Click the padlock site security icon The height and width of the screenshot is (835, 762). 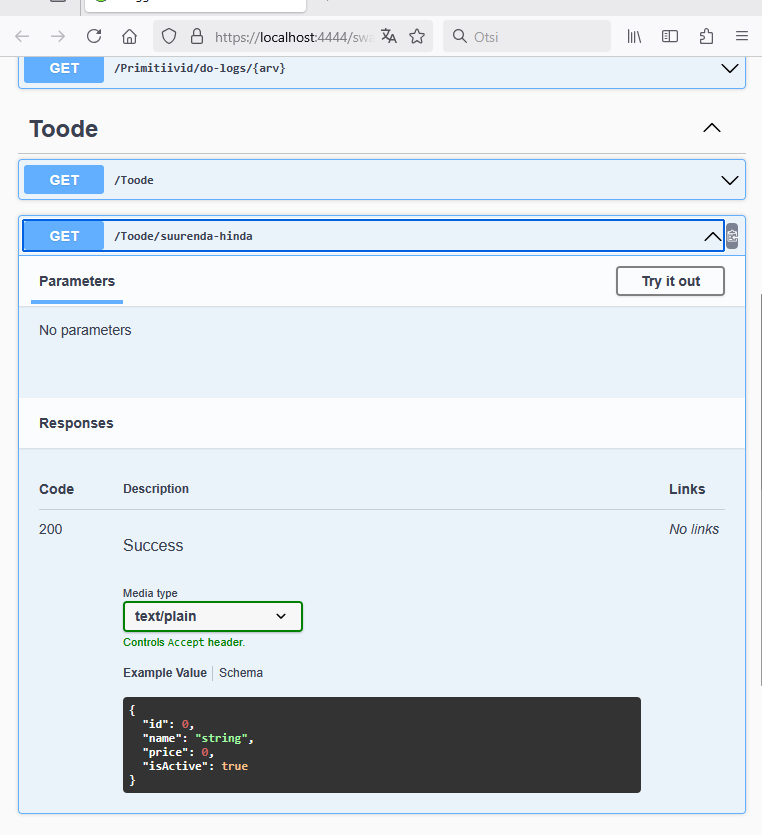click(x=196, y=37)
